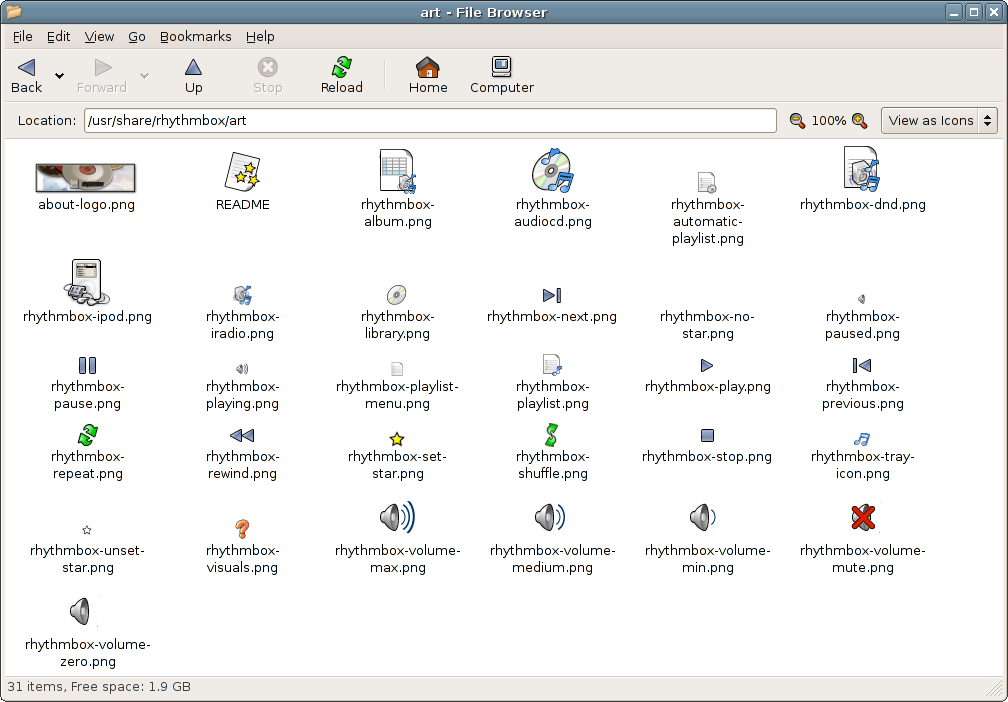
Task: Select the rhythmbox-library.png disc icon
Action: [x=397, y=295]
